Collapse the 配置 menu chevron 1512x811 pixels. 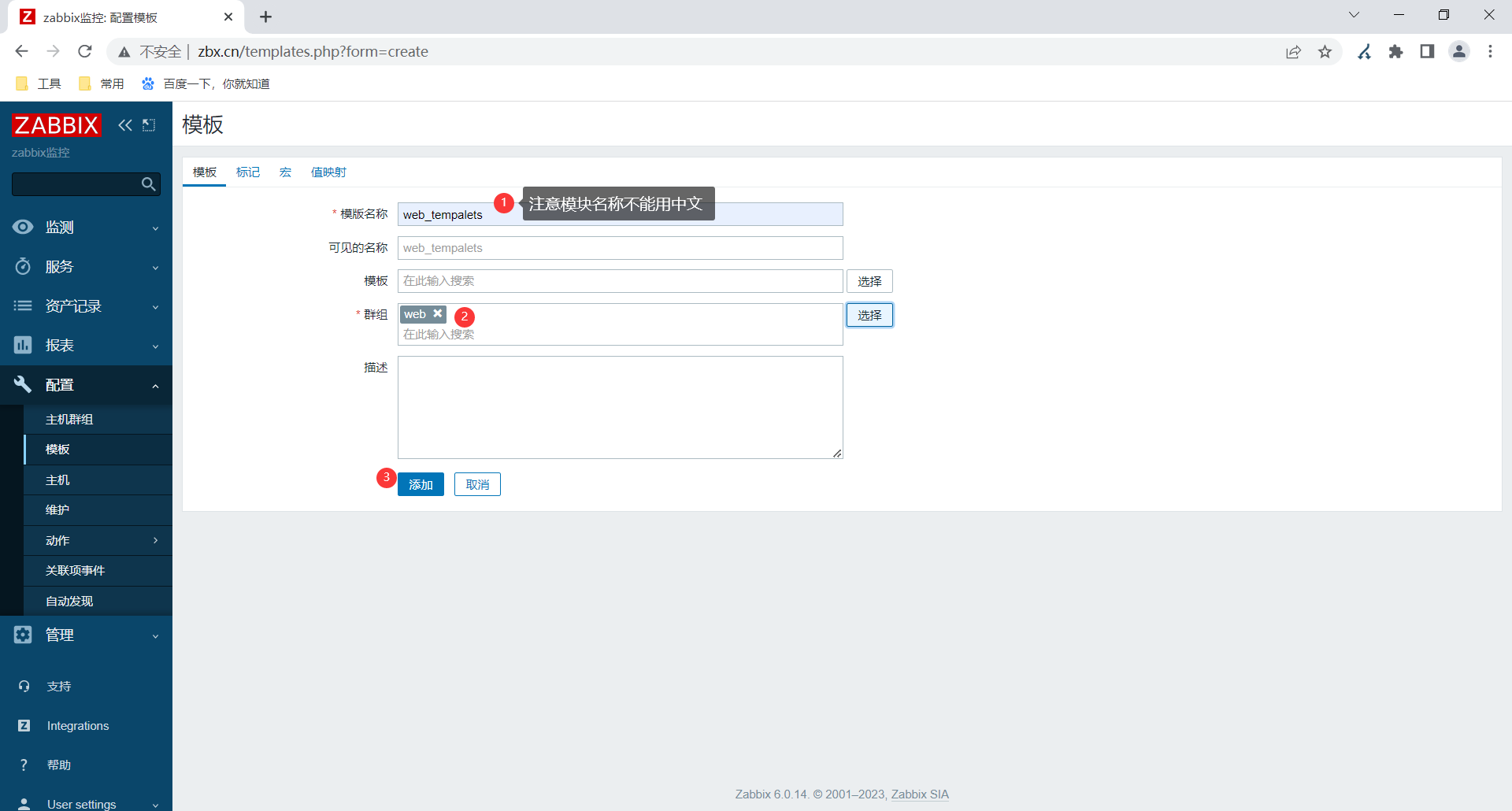click(x=155, y=386)
